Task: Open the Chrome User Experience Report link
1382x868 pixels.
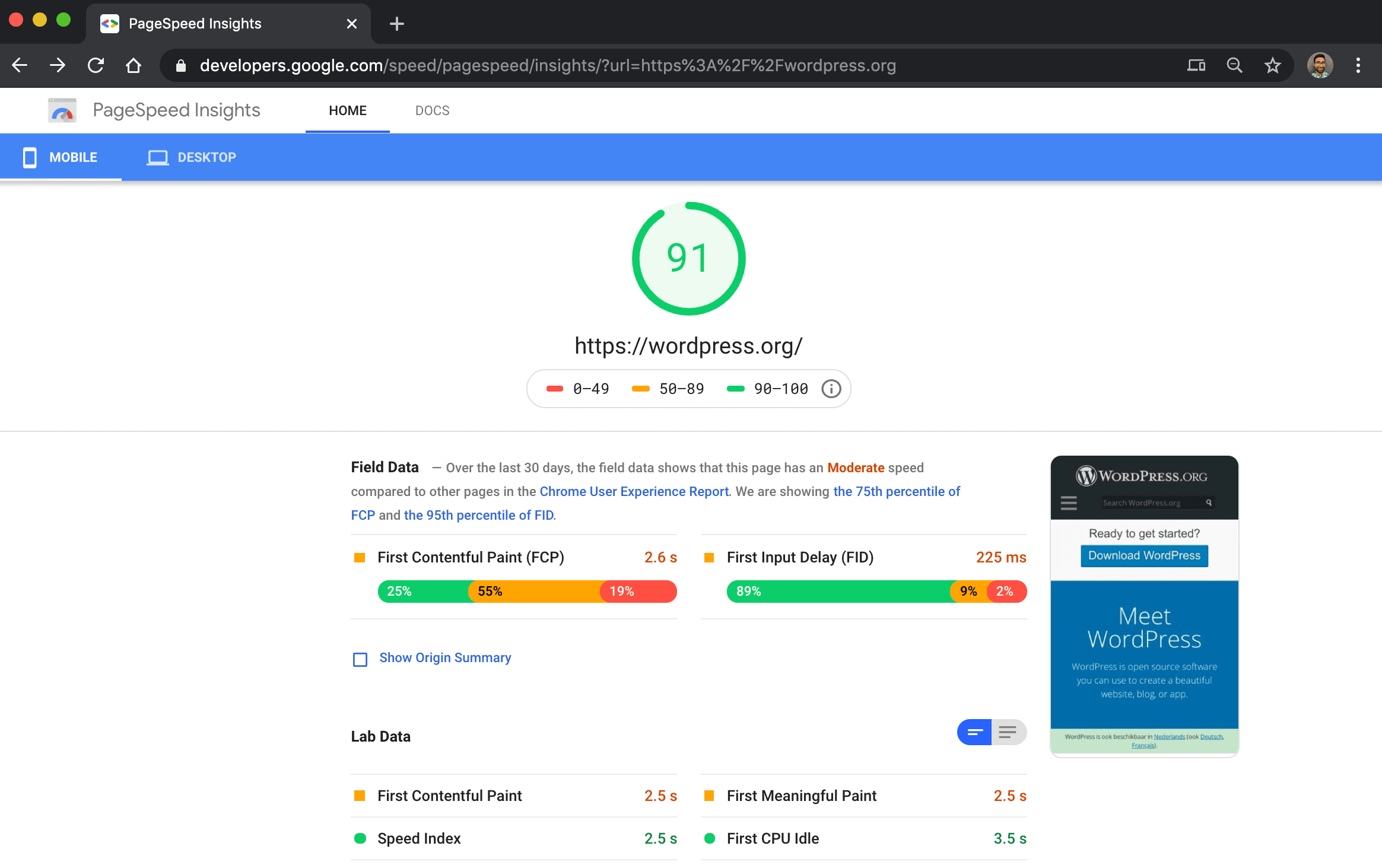Action: coord(634,491)
